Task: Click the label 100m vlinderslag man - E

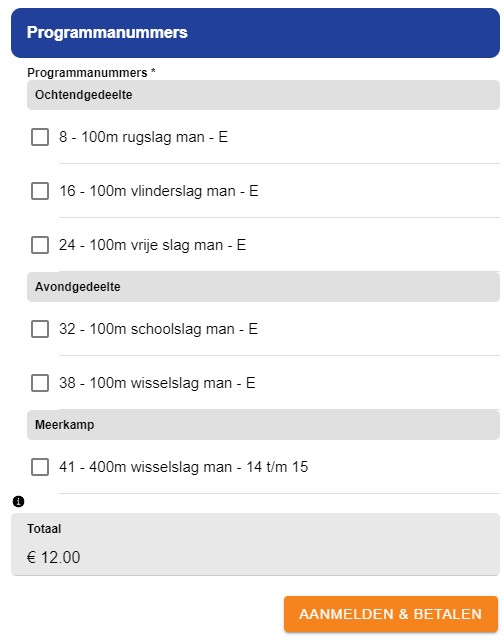Action: tap(174, 191)
